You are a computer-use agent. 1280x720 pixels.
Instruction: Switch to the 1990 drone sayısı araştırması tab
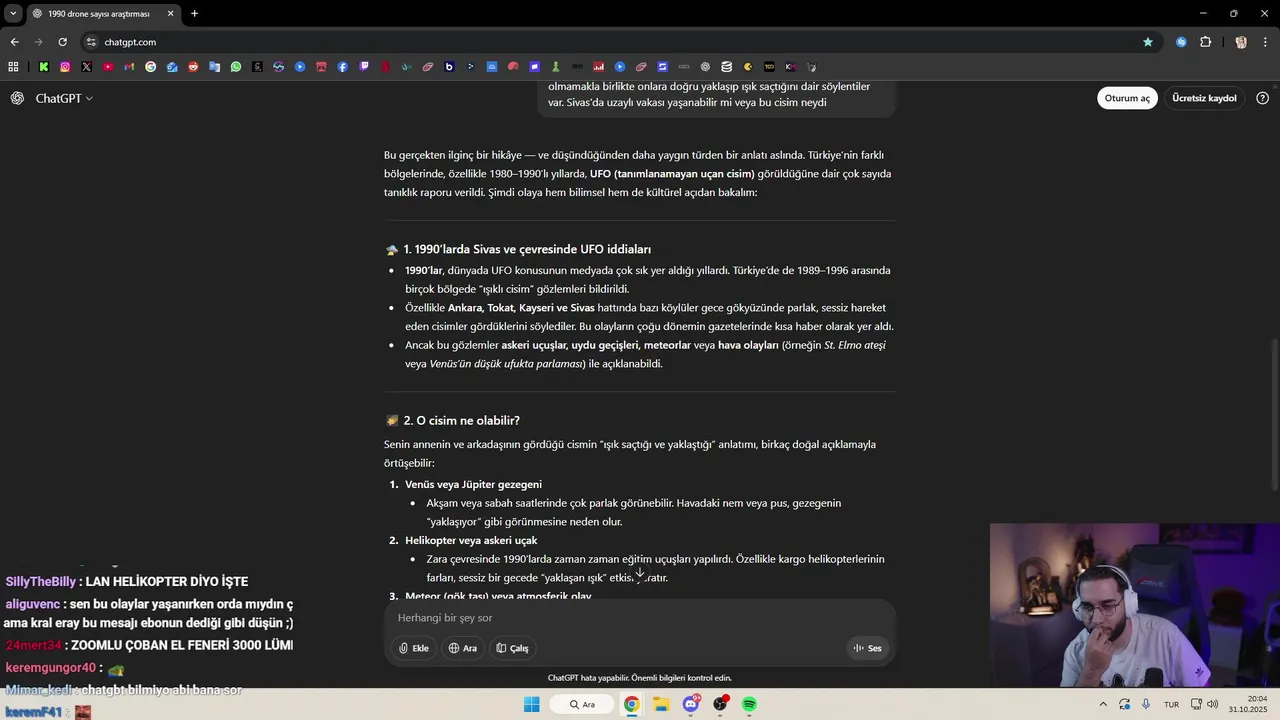tap(98, 13)
